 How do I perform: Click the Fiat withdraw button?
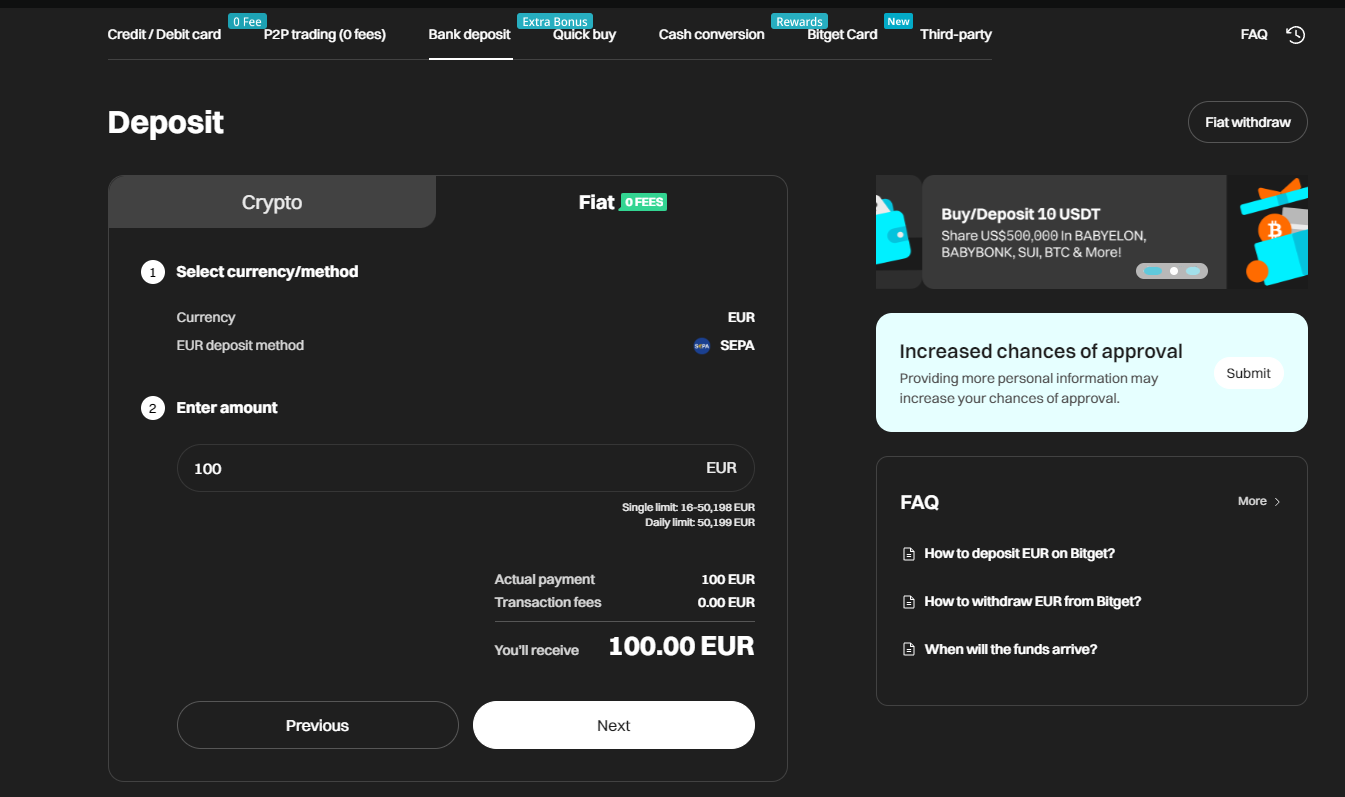pos(1248,122)
